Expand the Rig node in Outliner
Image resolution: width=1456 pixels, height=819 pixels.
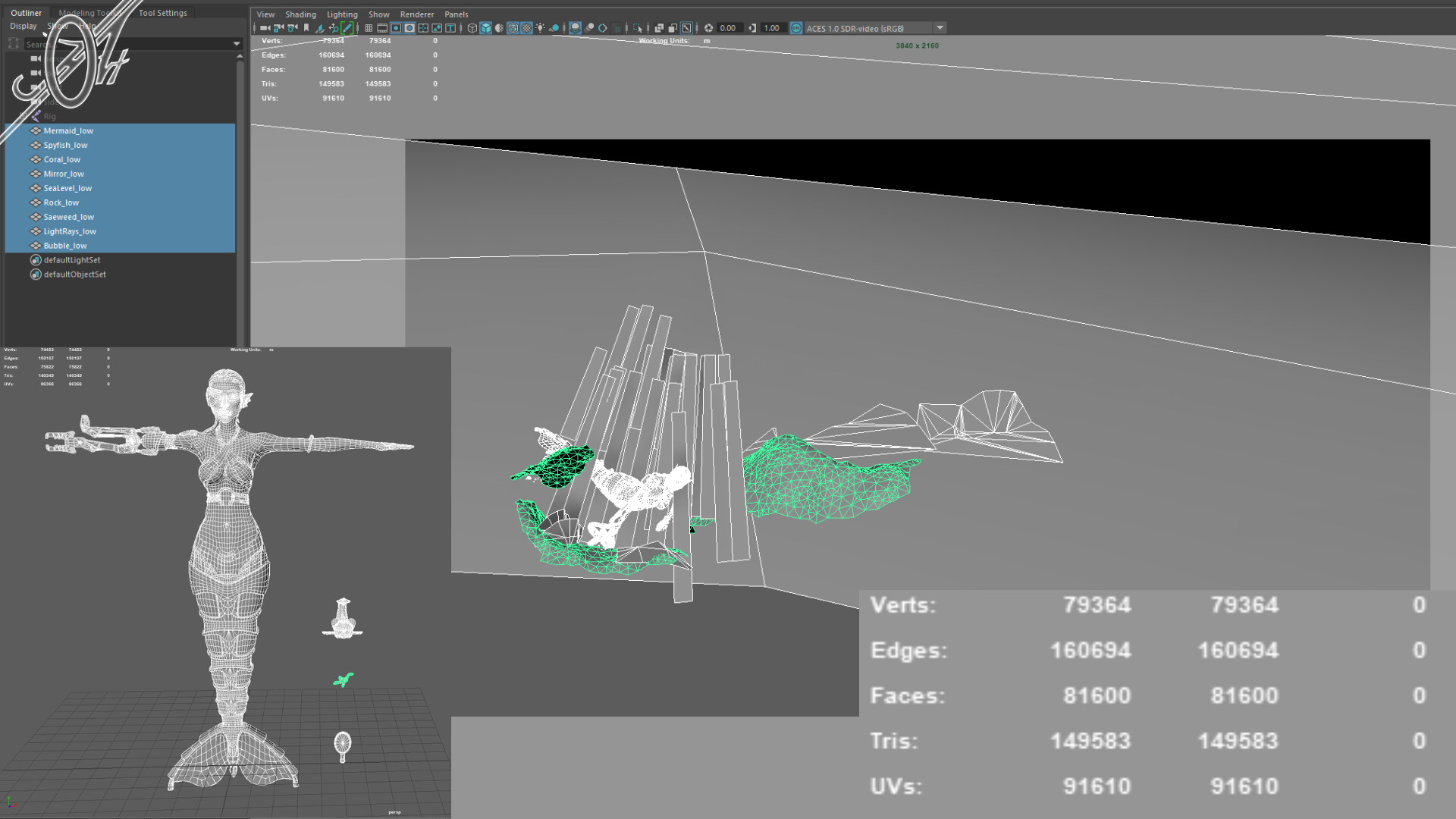click(x=23, y=116)
